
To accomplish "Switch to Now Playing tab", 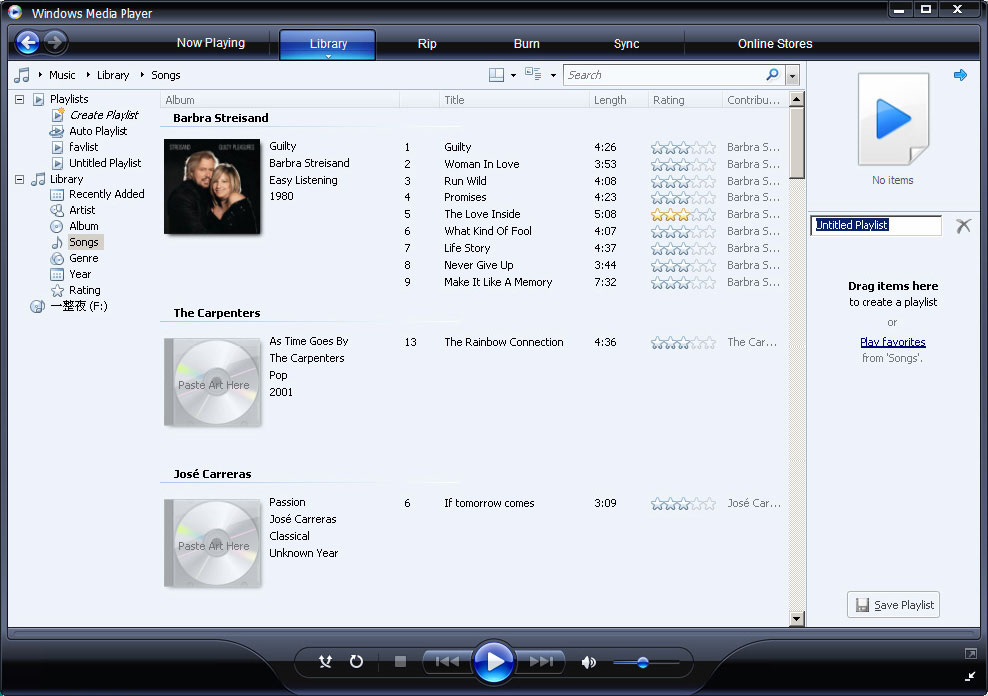I will click(x=210, y=43).
